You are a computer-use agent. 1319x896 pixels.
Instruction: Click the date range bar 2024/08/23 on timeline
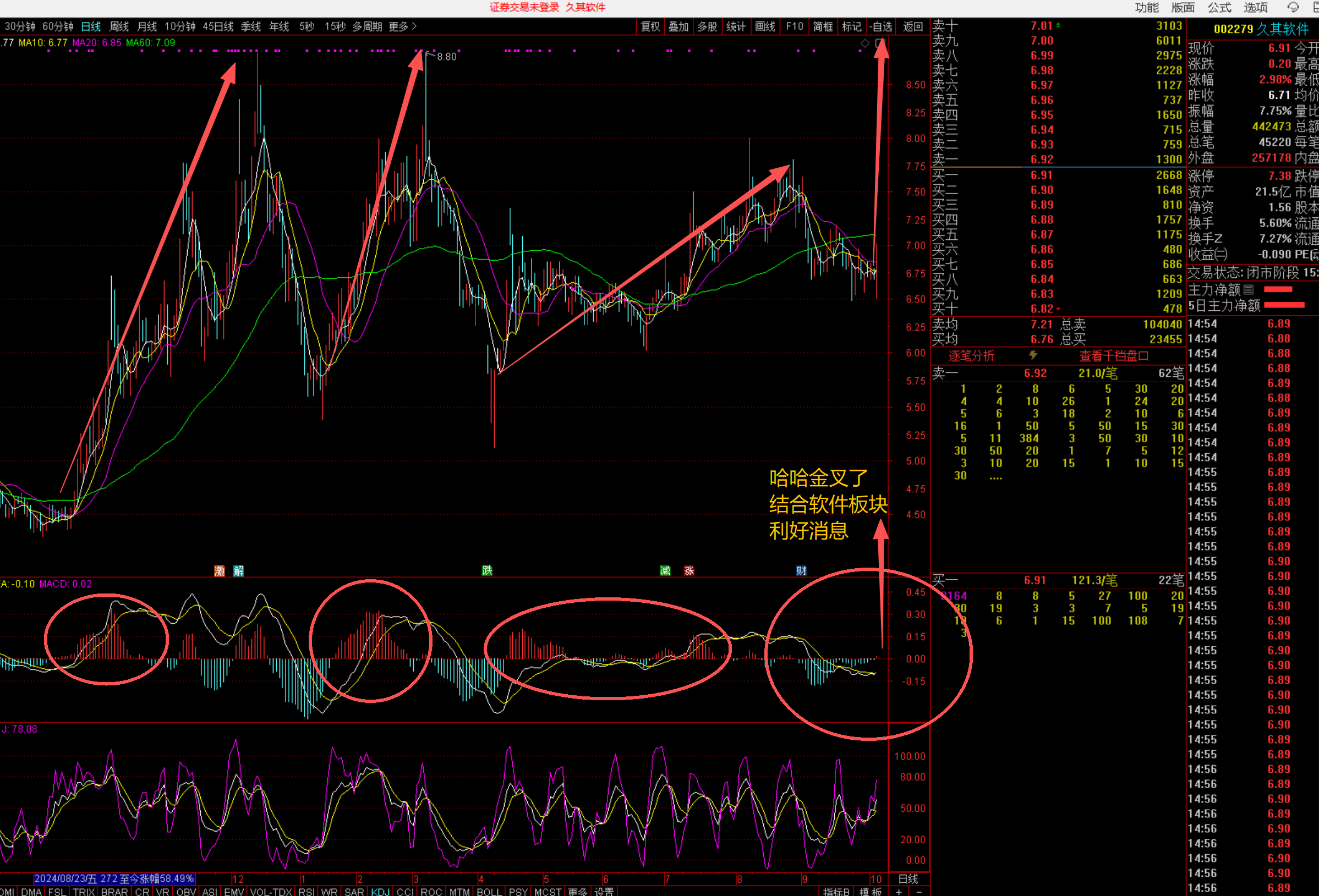pyautogui.click(x=114, y=878)
